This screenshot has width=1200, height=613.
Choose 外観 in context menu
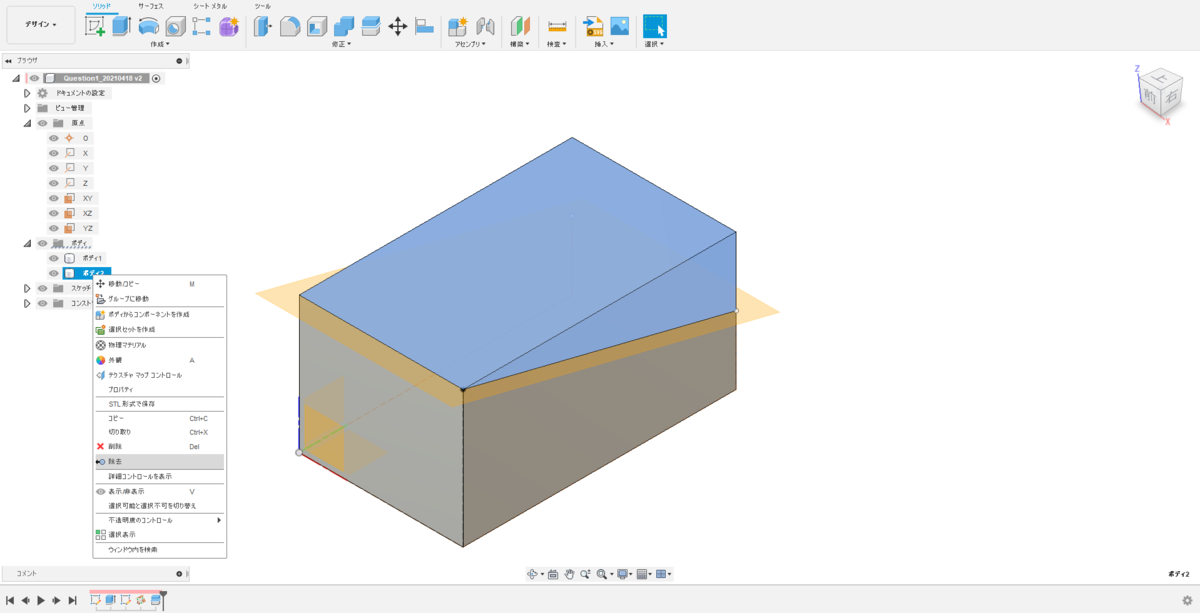coord(160,360)
